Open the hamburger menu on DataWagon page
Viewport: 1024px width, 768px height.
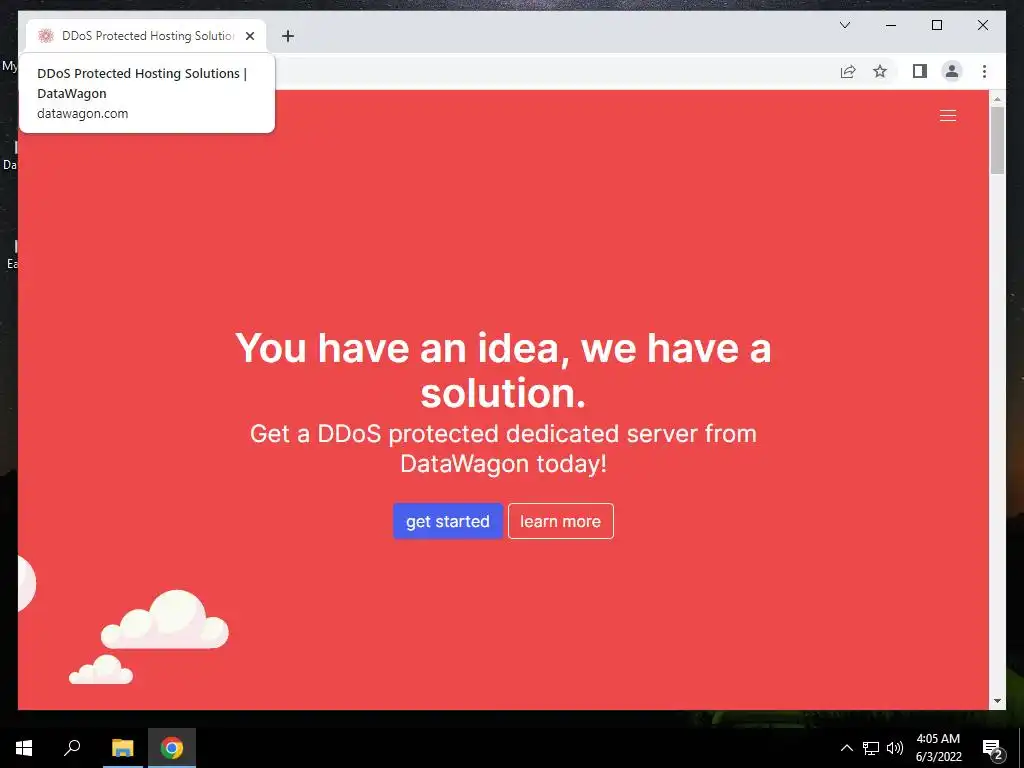click(x=948, y=116)
